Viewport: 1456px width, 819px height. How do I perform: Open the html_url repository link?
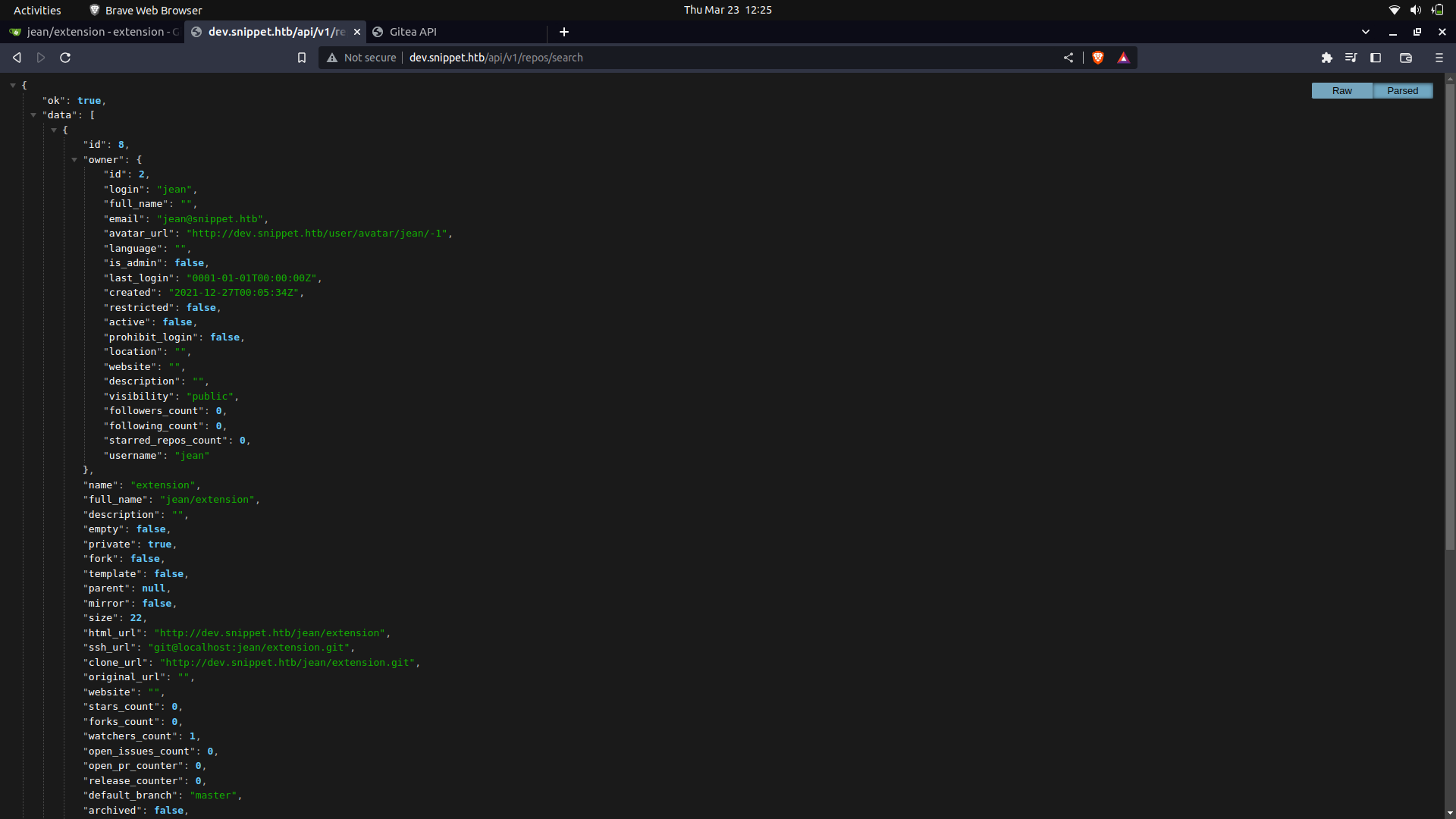269,632
